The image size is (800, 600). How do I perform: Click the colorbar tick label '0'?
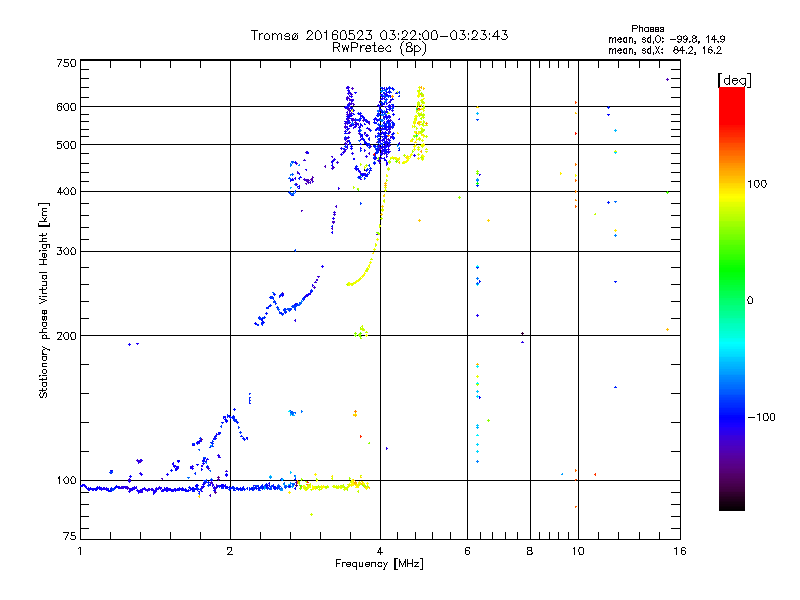(x=750, y=301)
